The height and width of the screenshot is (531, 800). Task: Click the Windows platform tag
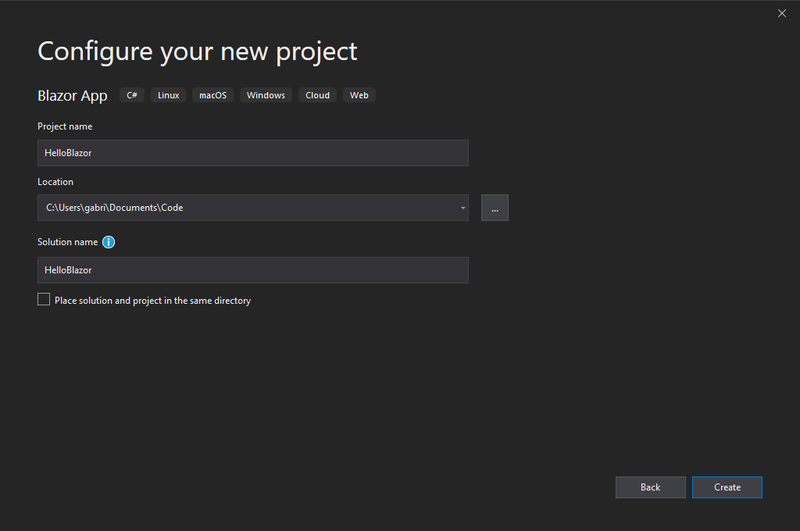[266, 95]
